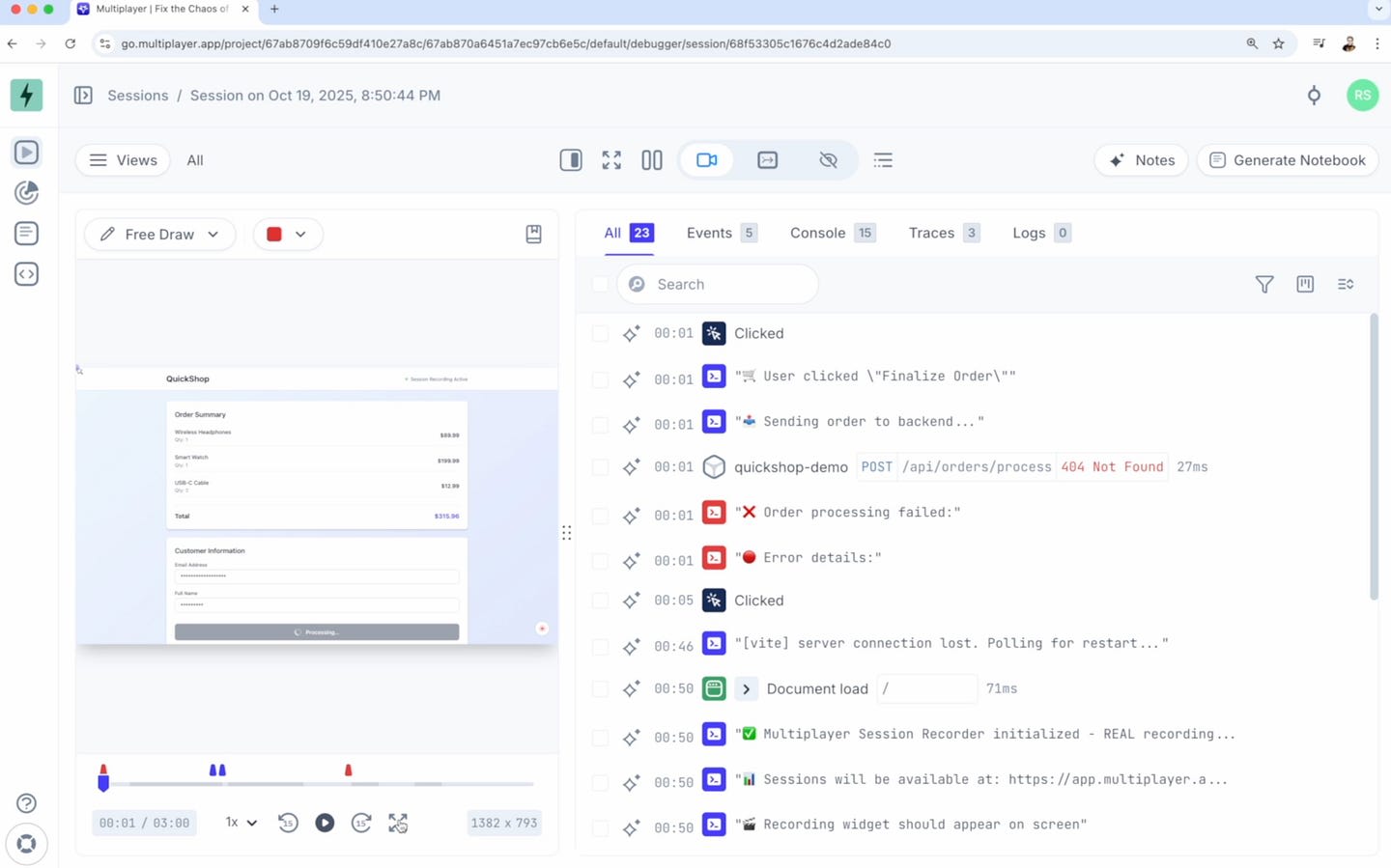Screen dimensions: 1391x868
Task: Change the 1x playback speed dropdown
Action: 241,823
